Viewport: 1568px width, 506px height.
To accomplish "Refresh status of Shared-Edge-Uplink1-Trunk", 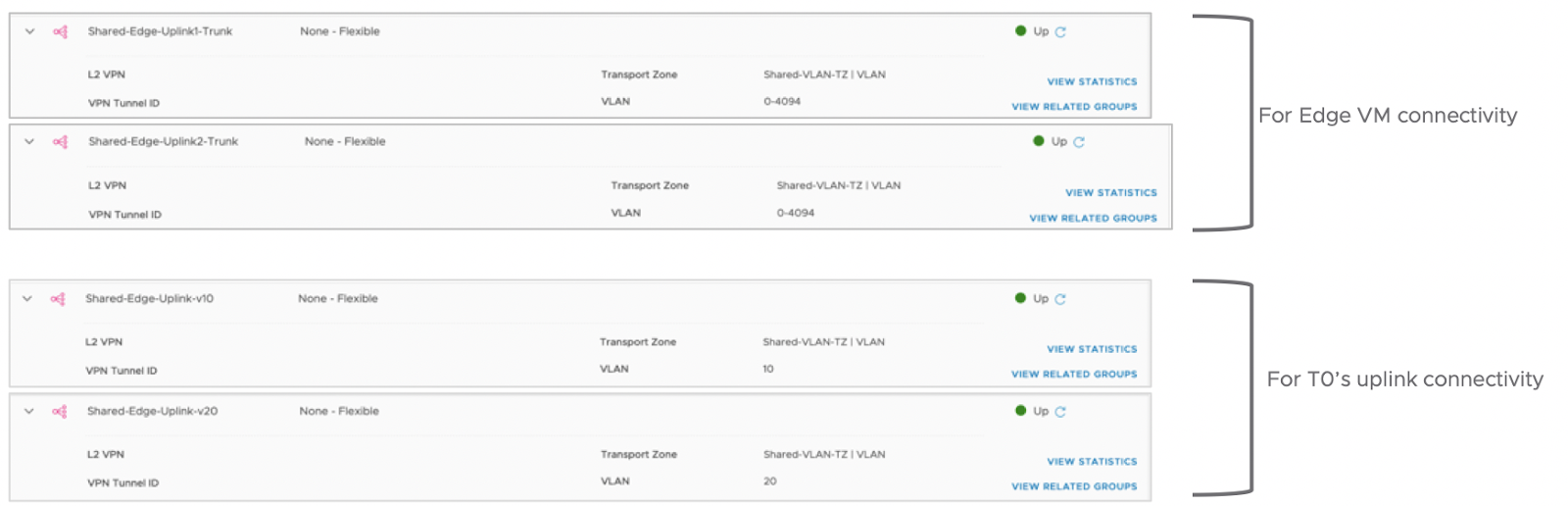I will pyautogui.click(x=1060, y=32).
